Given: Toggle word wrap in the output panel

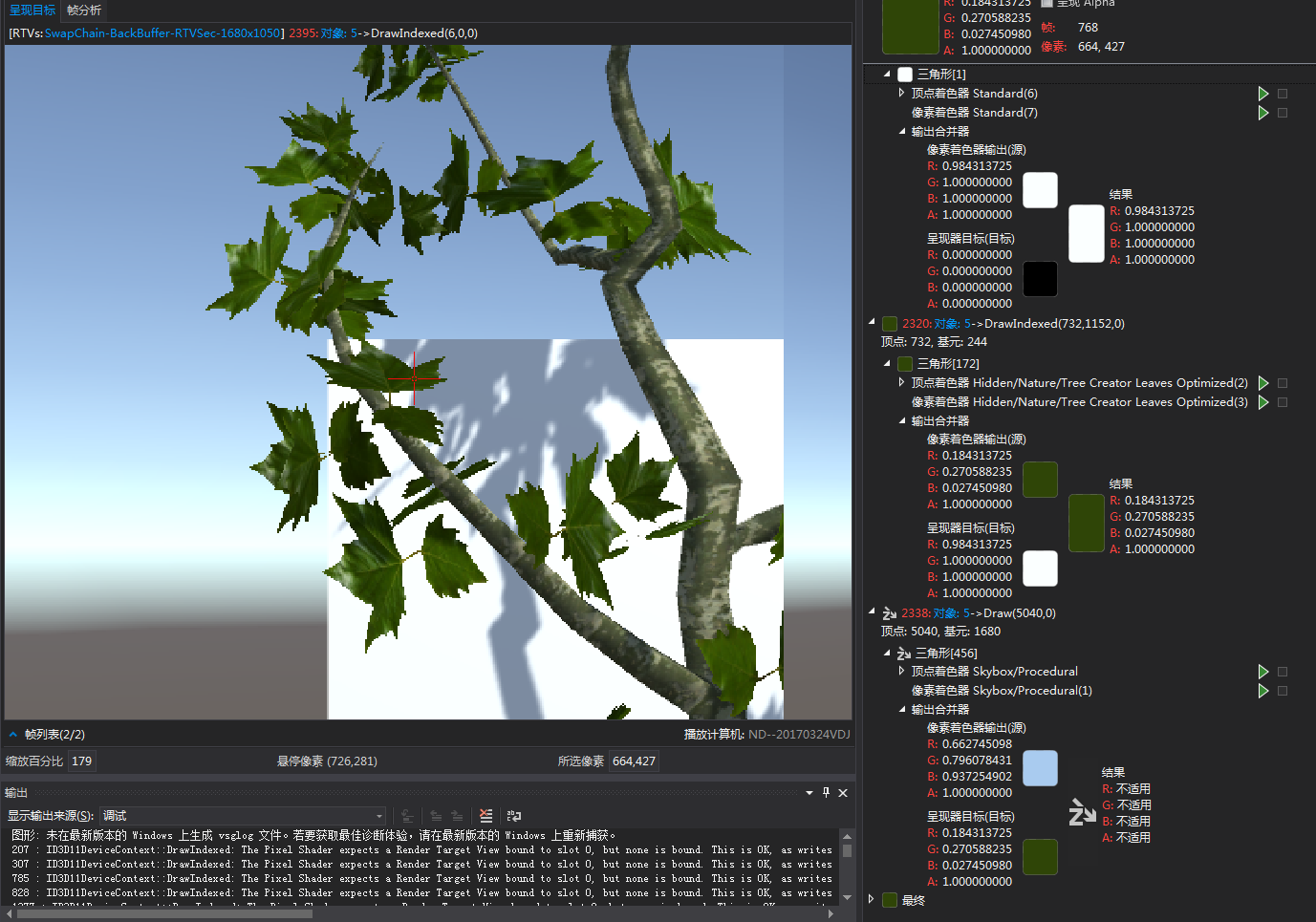Looking at the screenshot, I should click(514, 816).
